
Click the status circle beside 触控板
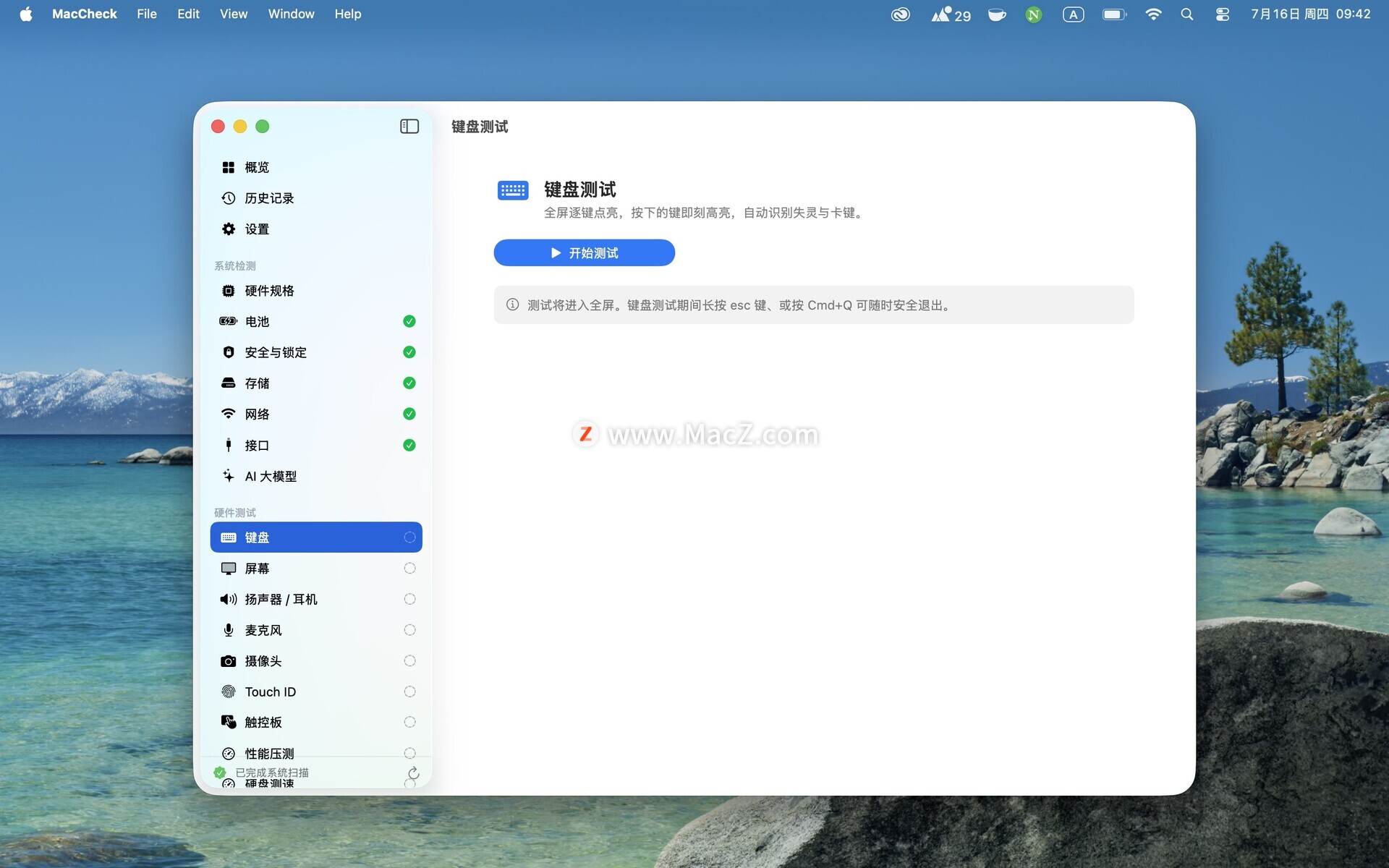coord(409,722)
